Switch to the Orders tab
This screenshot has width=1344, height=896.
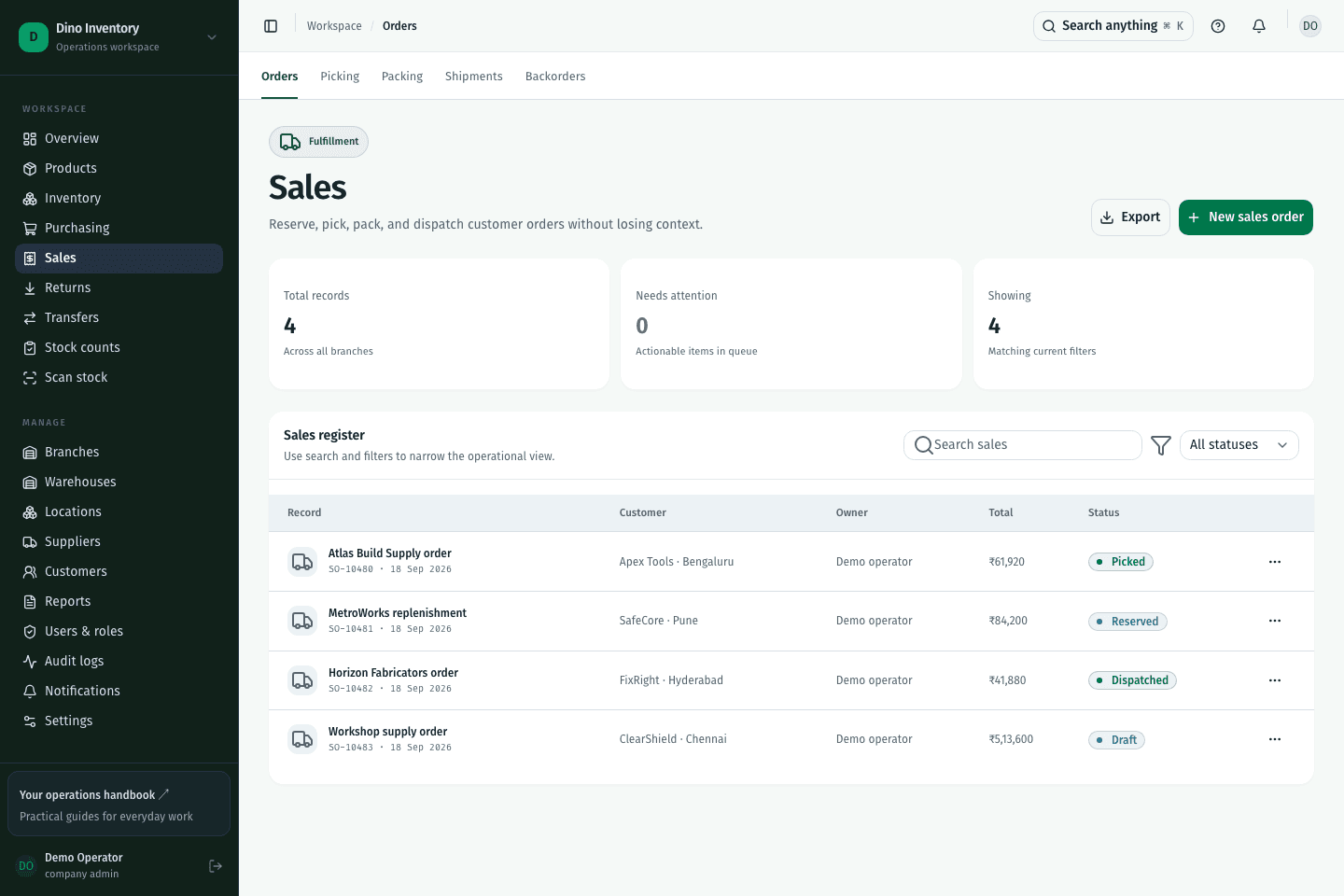pyautogui.click(x=280, y=77)
